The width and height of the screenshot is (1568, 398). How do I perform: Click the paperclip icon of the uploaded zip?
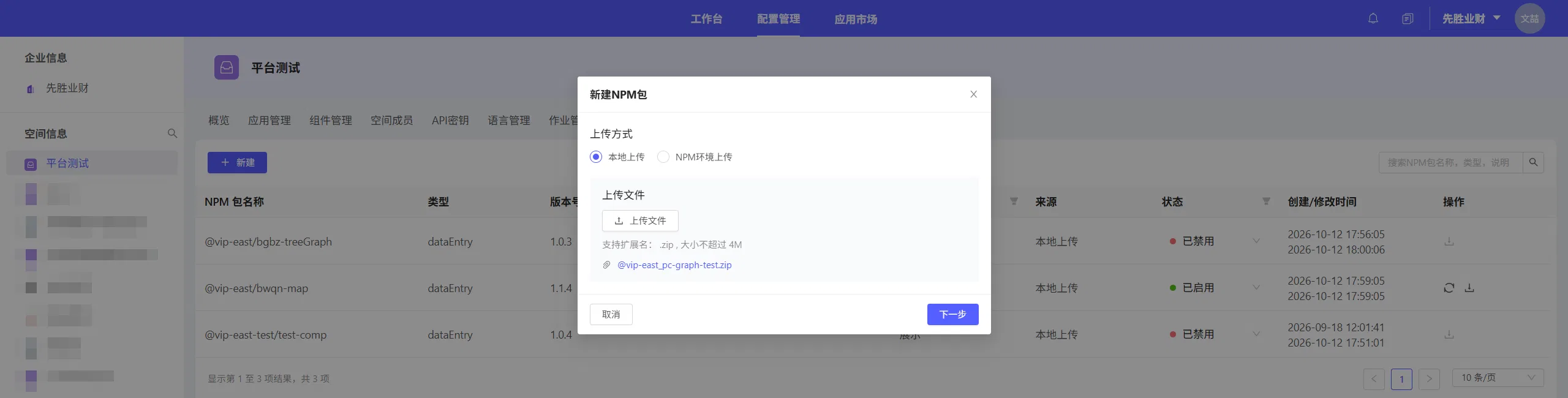point(606,265)
